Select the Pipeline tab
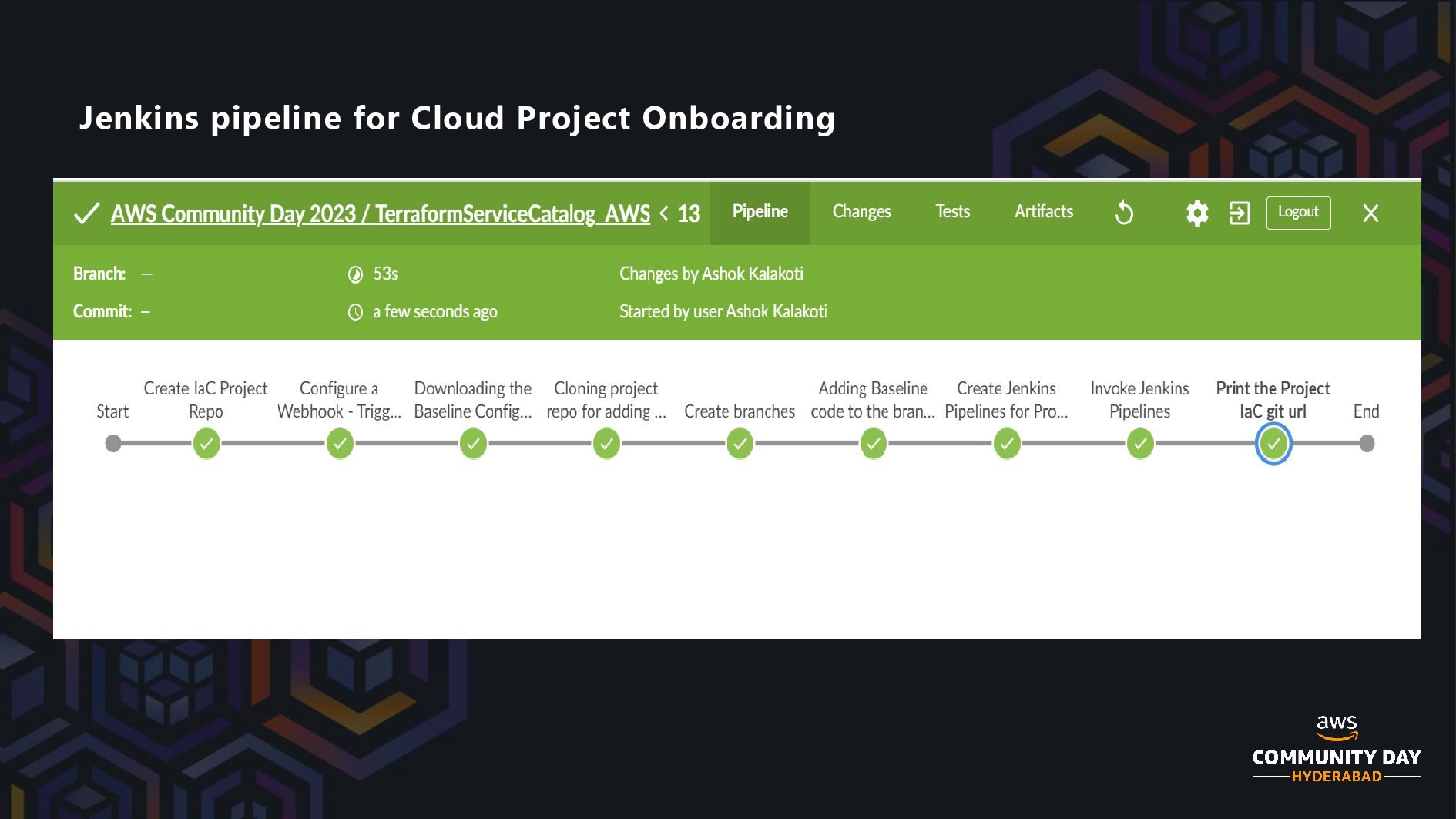Image resolution: width=1456 pixels, height=819 pixels. click(760, 212)
